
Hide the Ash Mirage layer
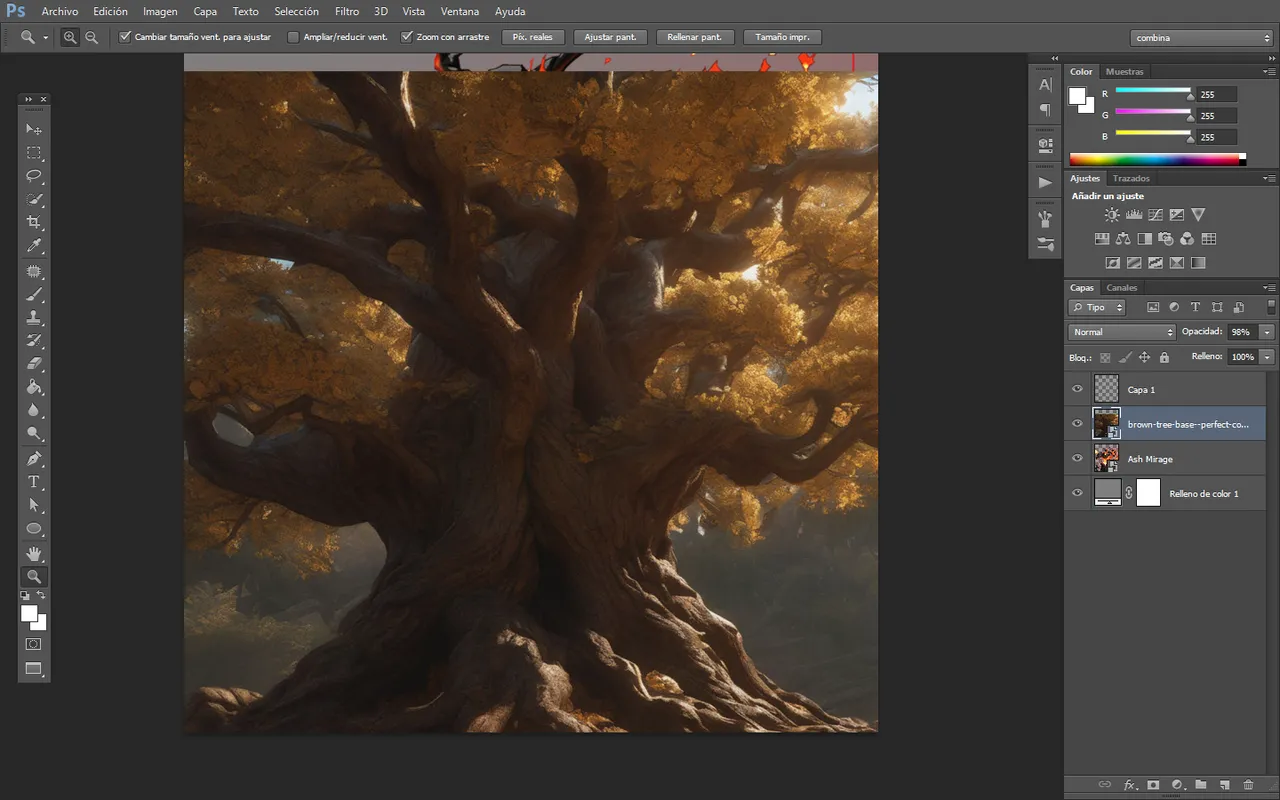tap(1077, 459)
